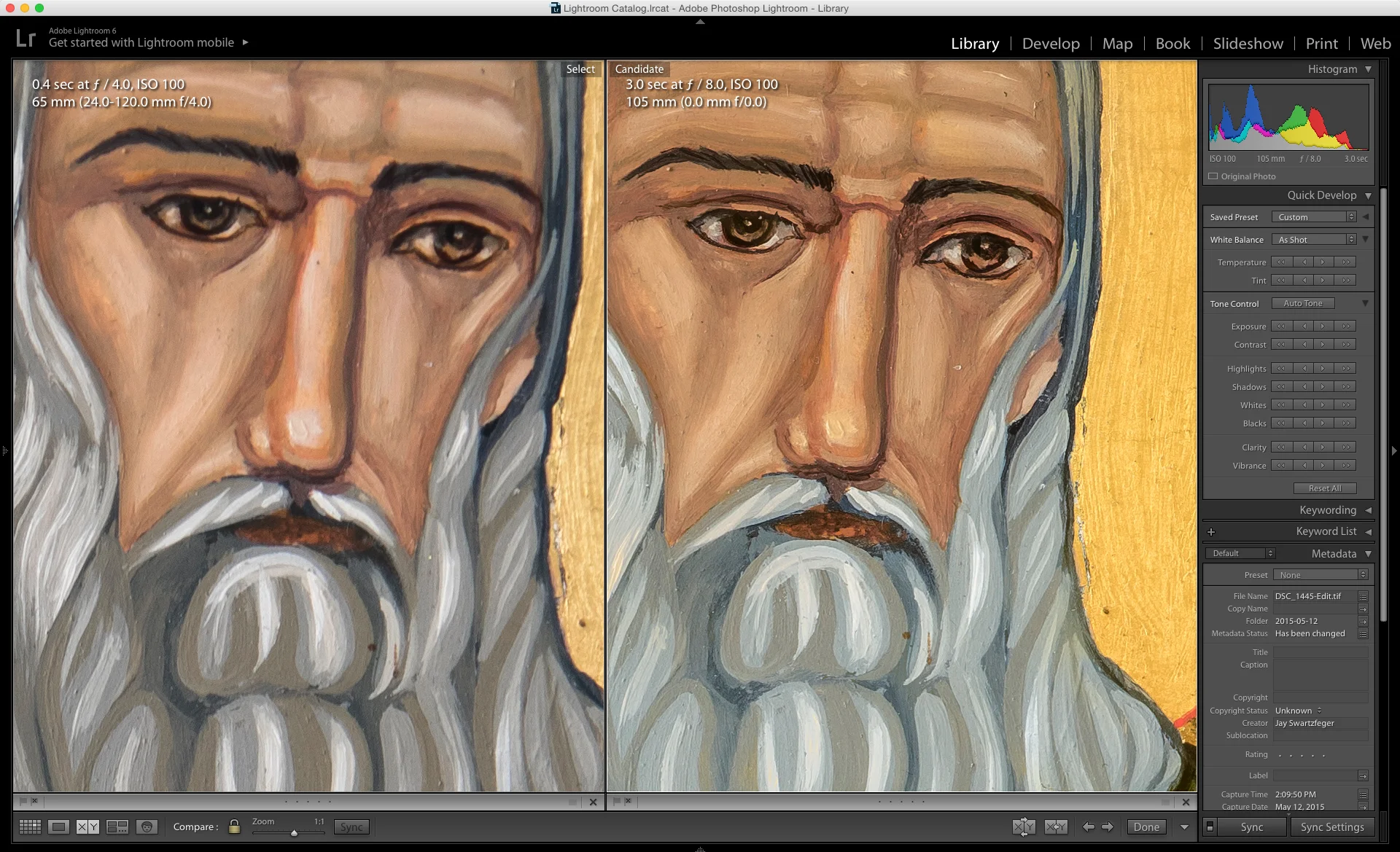Click the Swap select and candidate icon

click(1023, 826)
